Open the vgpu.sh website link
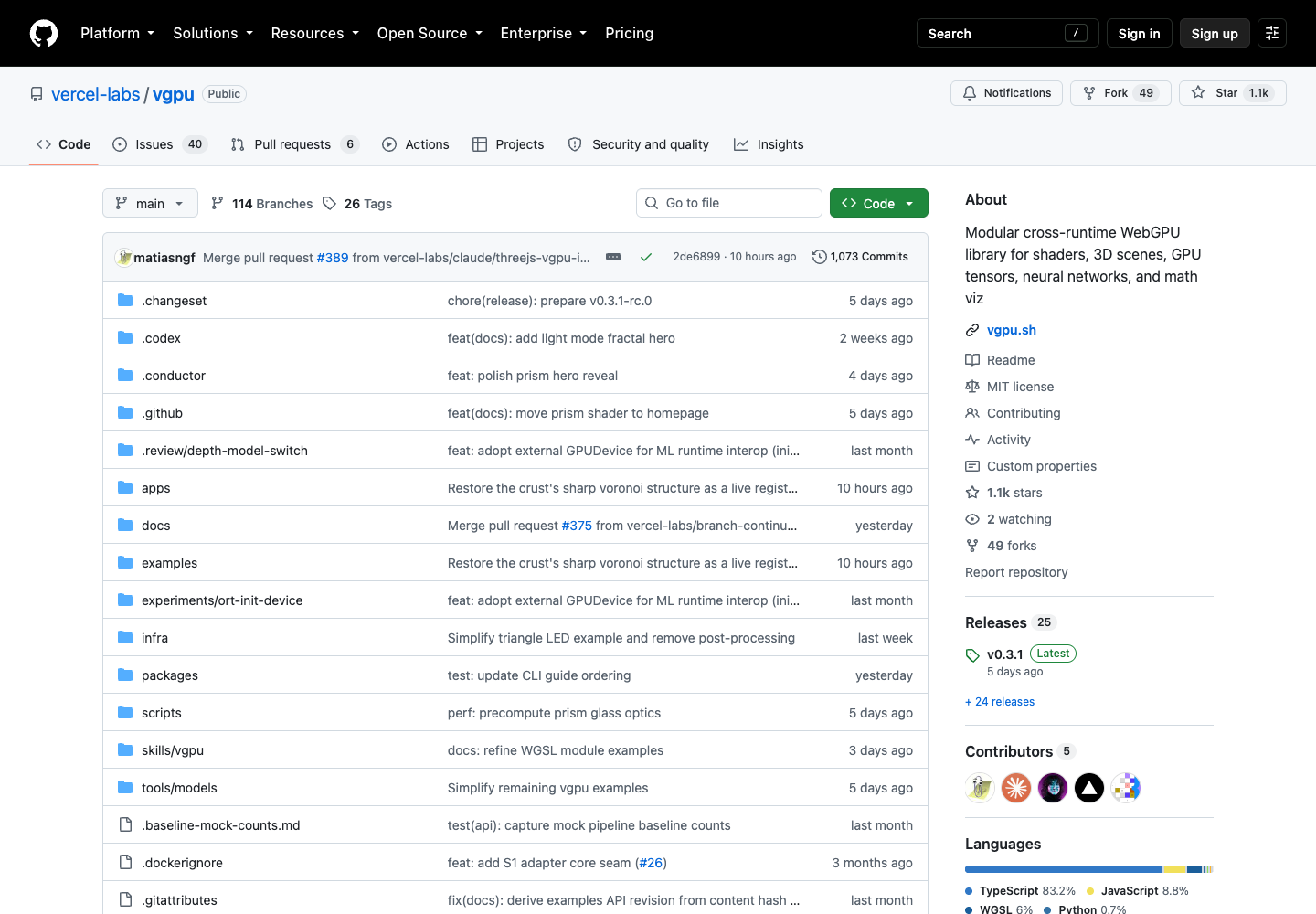Viewport: 1316px width, 914px height. (x=1012, y=330)
